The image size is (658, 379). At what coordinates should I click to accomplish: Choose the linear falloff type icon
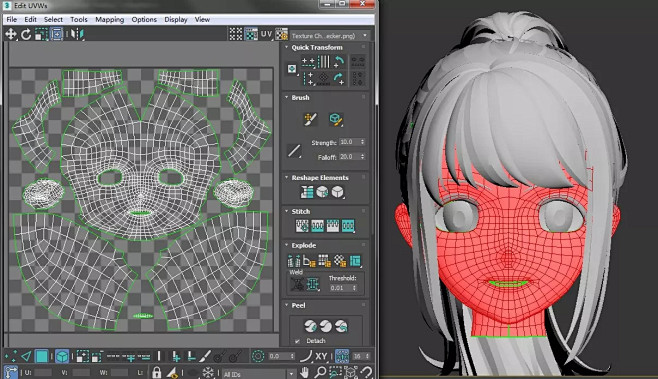[x=294, y=151]
